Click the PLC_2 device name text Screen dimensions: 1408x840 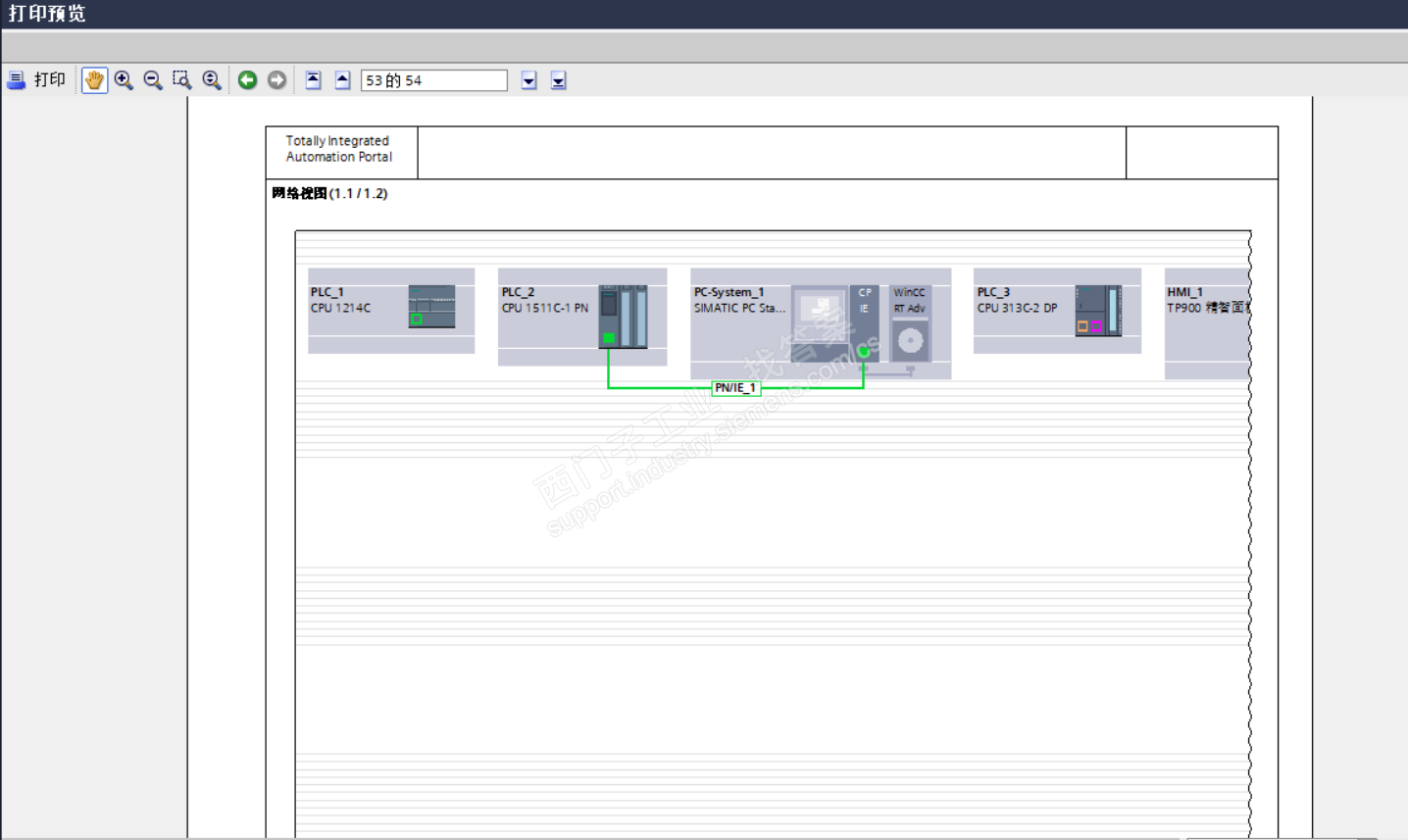pyautogui.click(x=518, y=292)
